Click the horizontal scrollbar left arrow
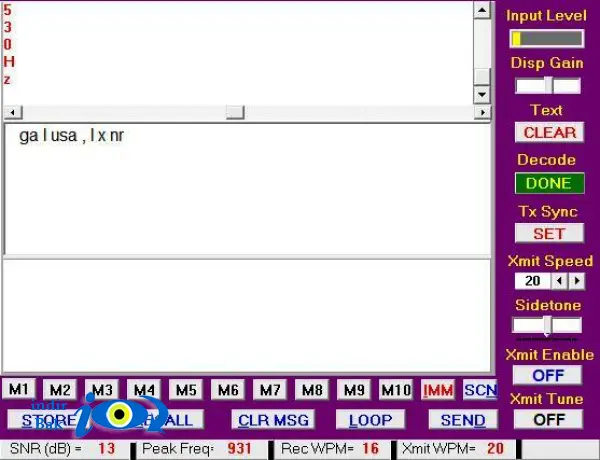This screenshot has height=460, width=600. 13,113
